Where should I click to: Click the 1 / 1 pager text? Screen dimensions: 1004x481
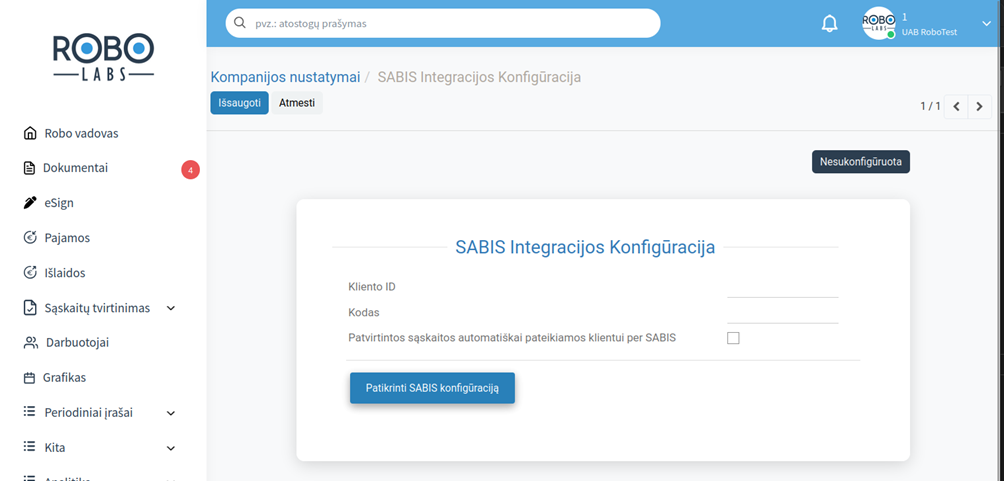coord(930,106)
